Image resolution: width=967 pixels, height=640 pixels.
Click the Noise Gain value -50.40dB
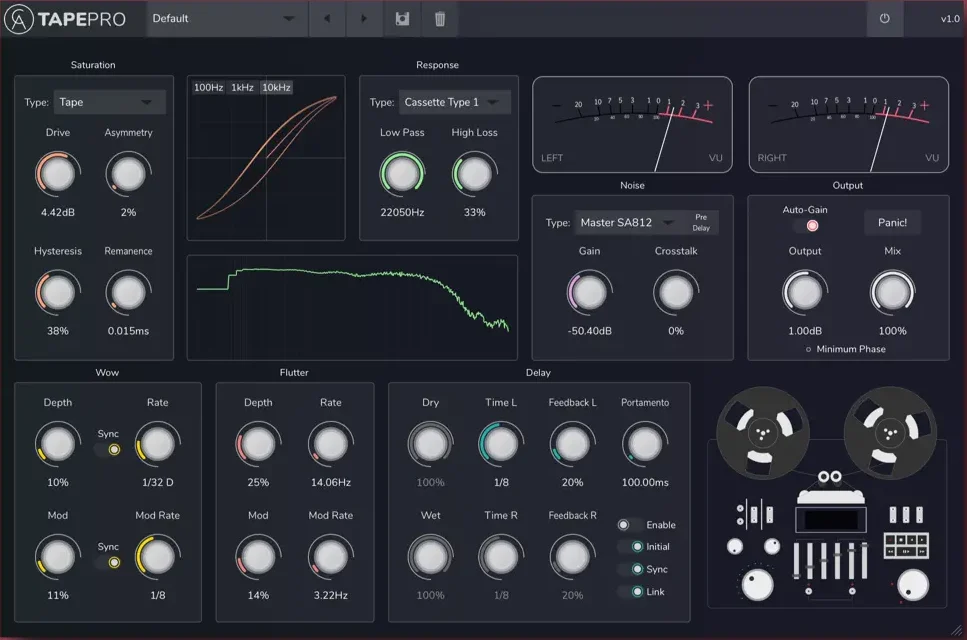(x=590, y=331)
